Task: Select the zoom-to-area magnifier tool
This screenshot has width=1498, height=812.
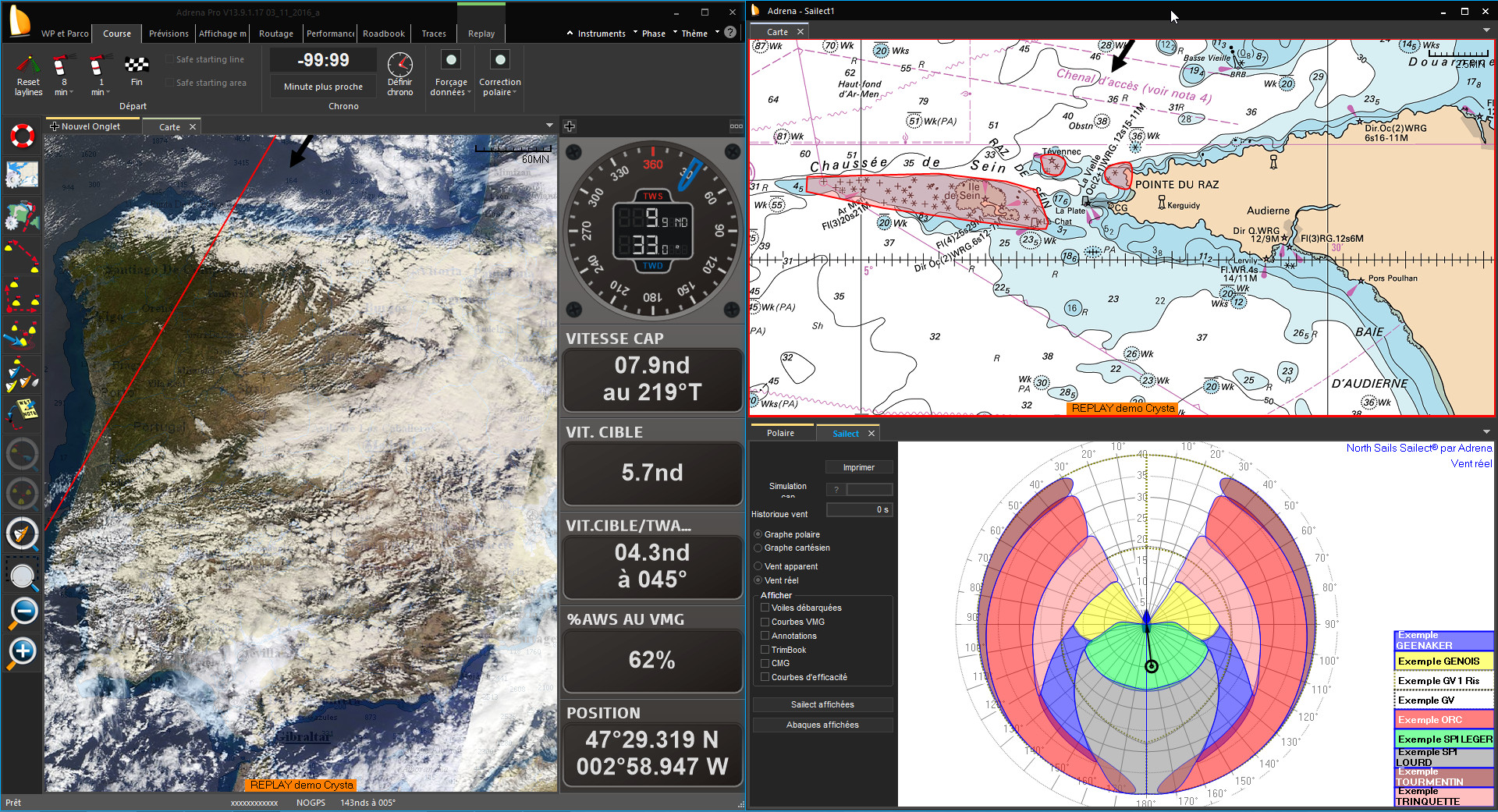Action: 23,576
